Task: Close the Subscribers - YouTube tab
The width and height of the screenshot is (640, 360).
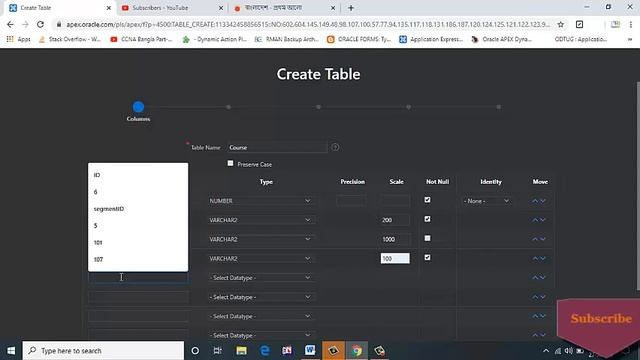Action: tap(221, 8)
